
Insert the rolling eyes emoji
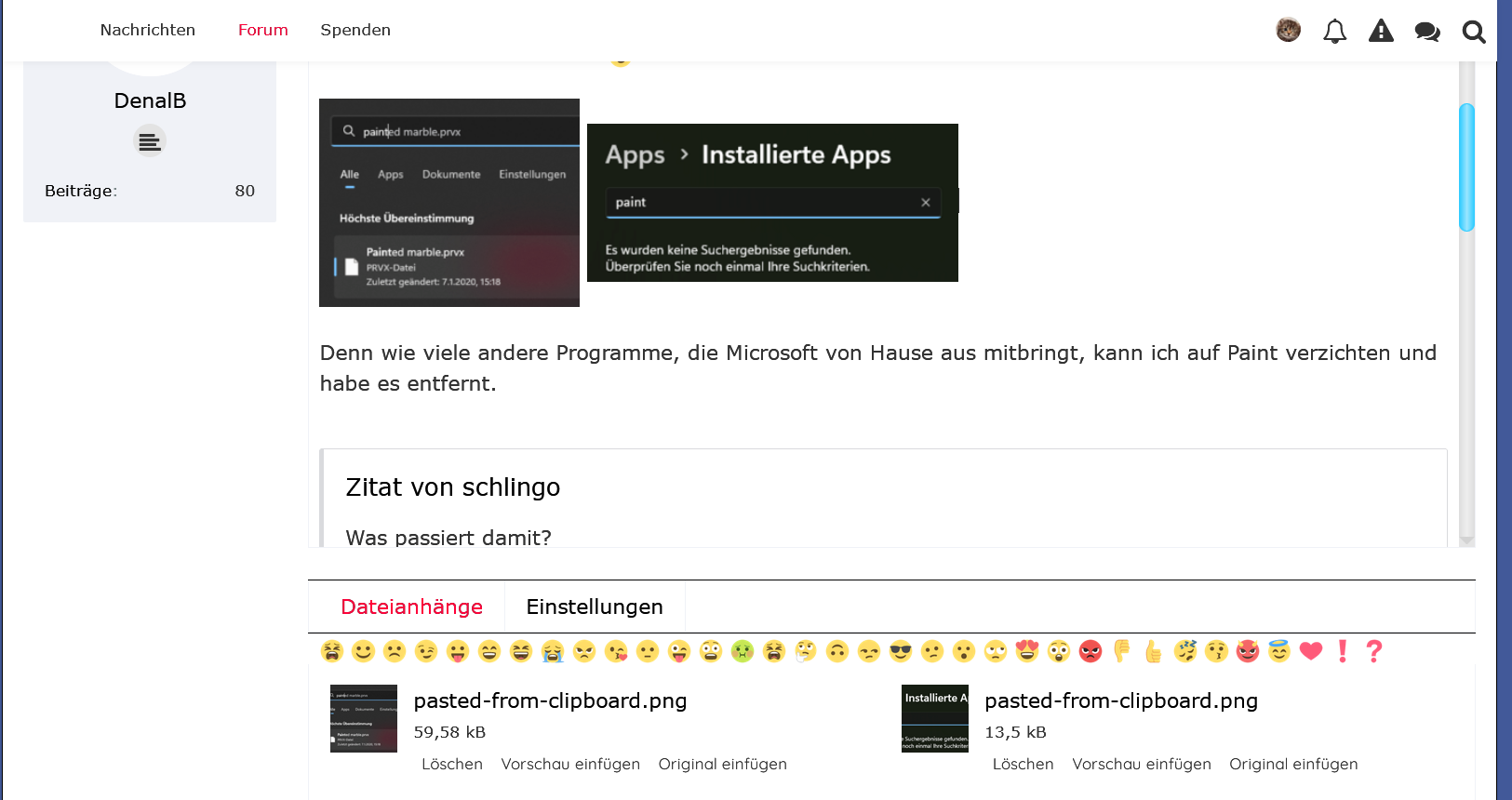tap(996, 651)
